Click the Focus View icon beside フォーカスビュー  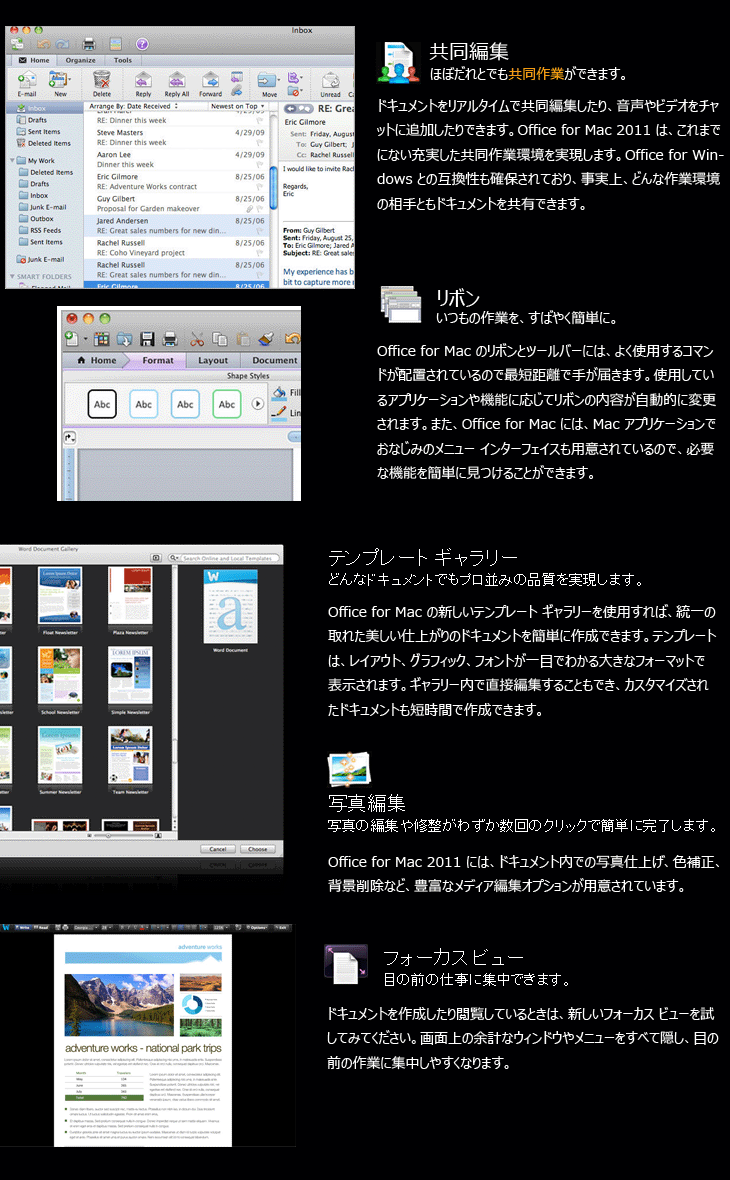click(346, 965)
